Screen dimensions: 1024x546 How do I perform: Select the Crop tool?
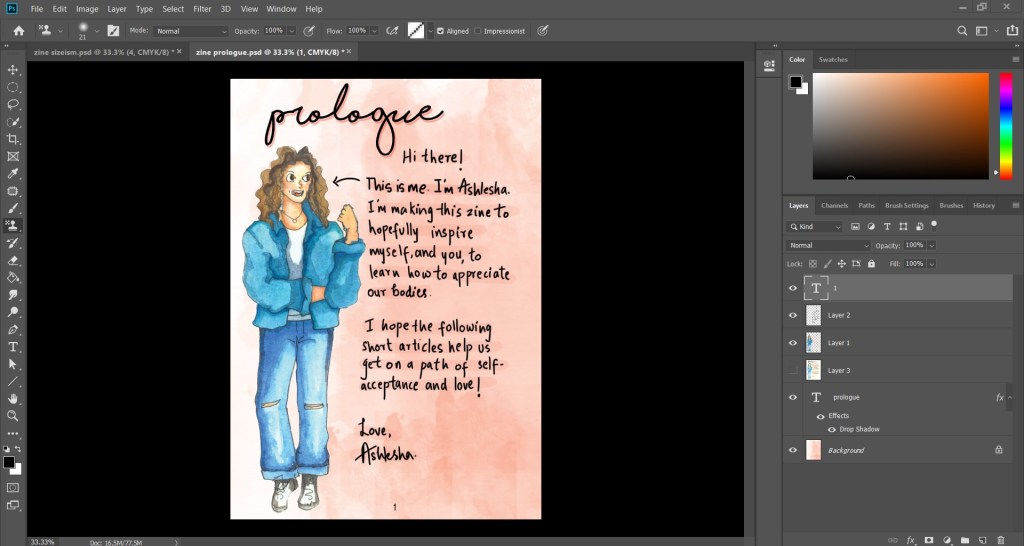[13, 139]
